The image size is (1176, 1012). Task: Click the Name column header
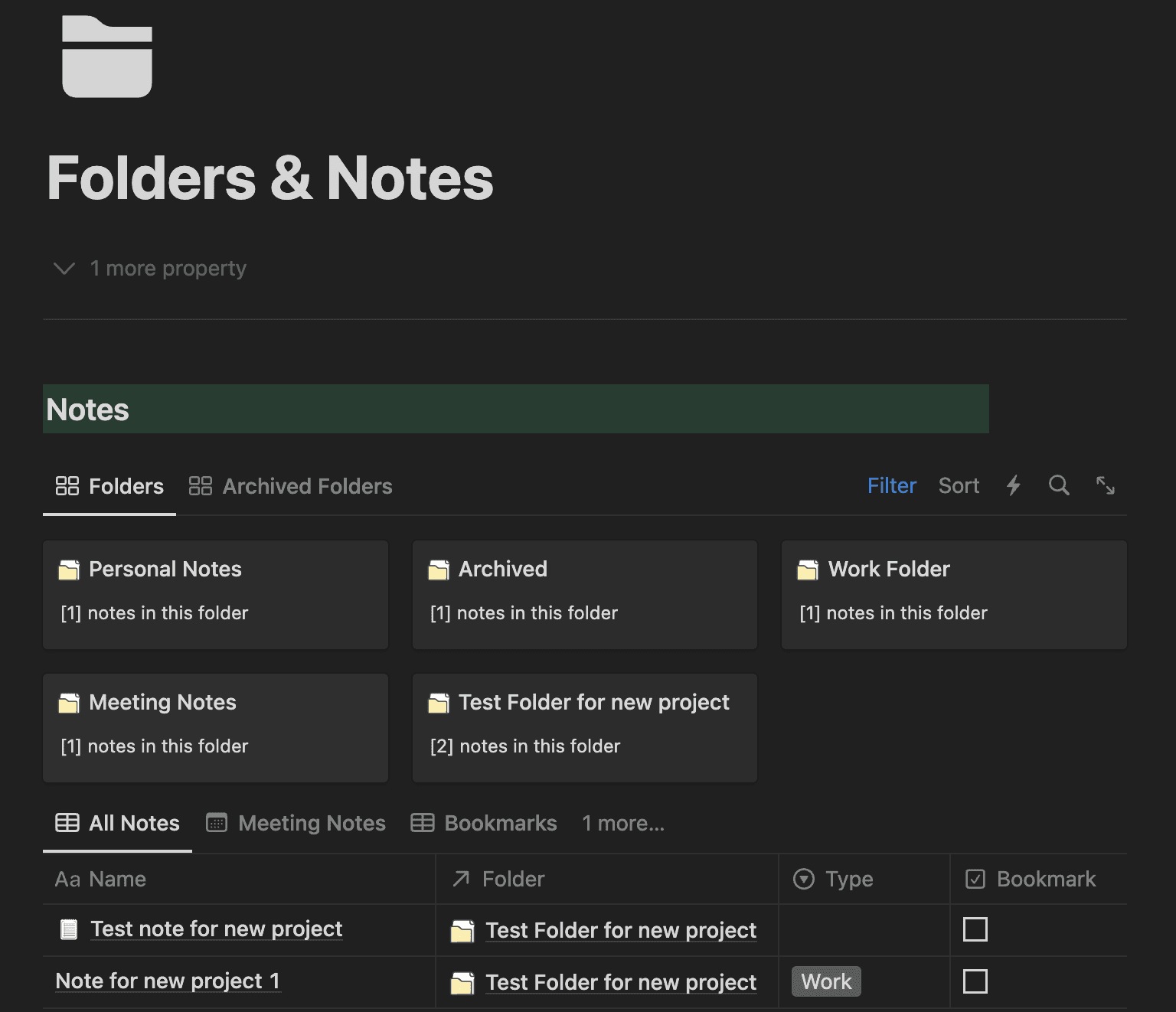tap(239, 879)
